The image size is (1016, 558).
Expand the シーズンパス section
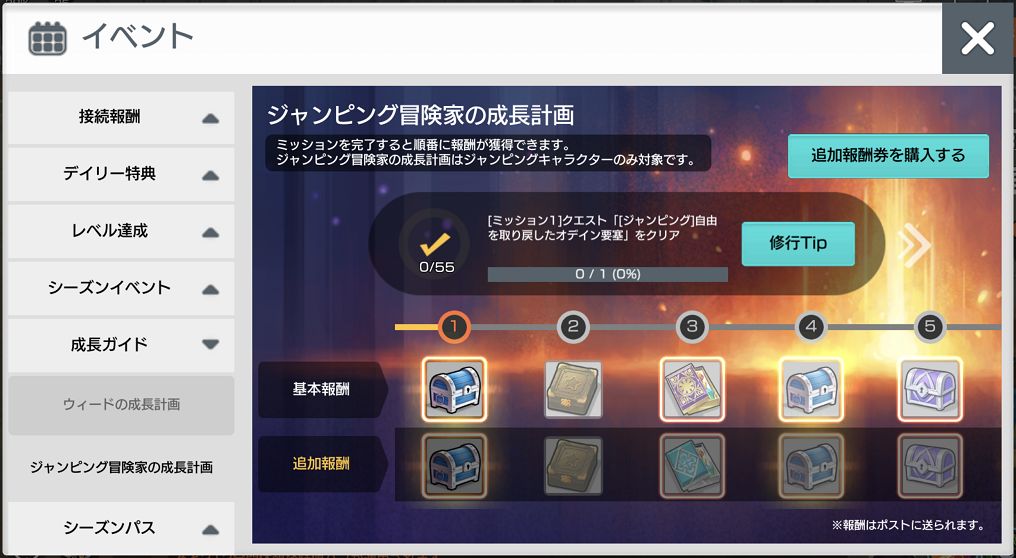click(121, 528)
